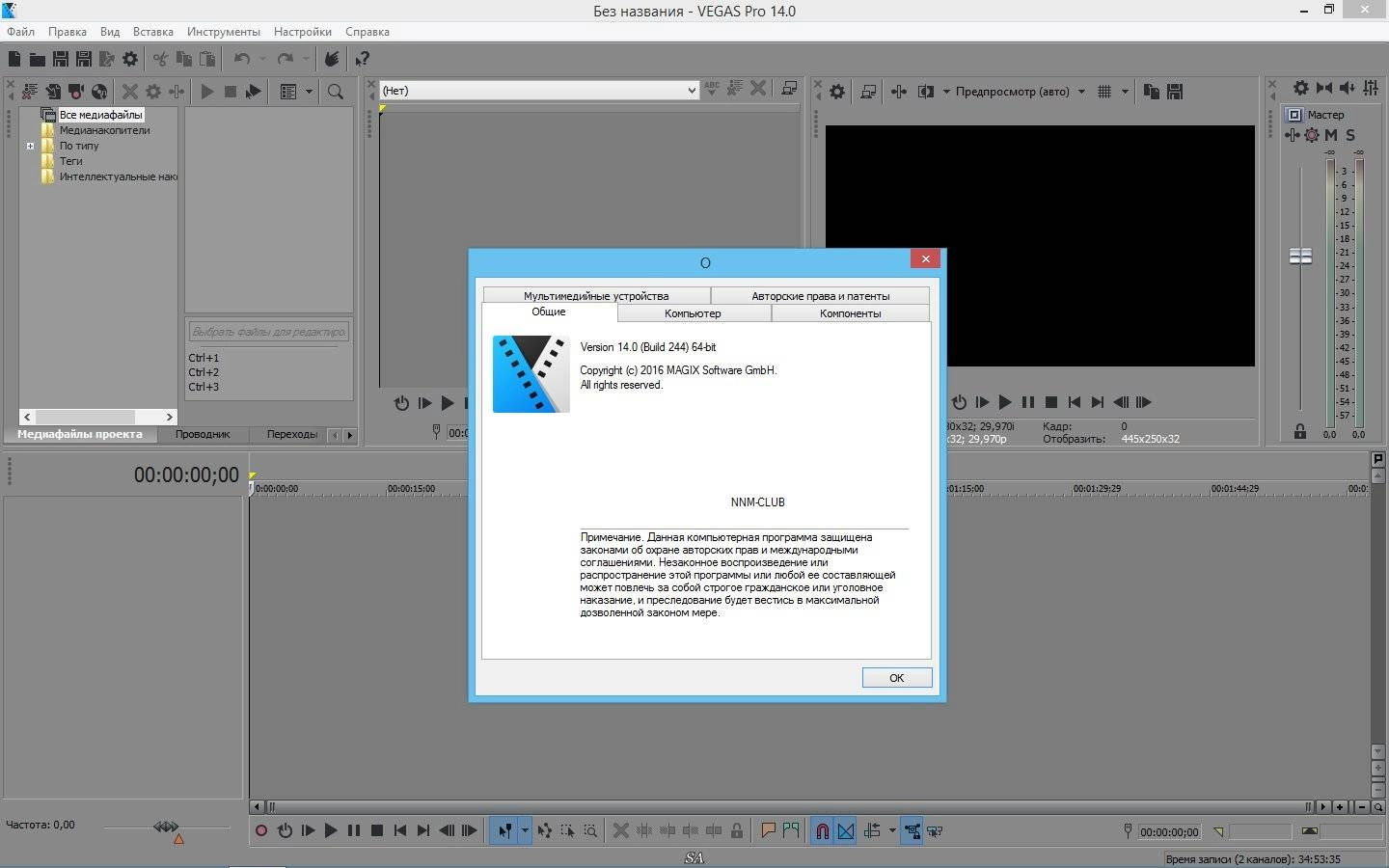Open Normal Edit tool dropdown arrow
The width and height of the screenshot is (1389, 868).
point(525,830)
